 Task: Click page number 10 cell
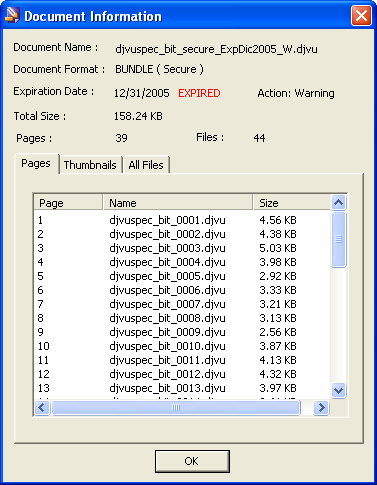[x=44, y=346]
